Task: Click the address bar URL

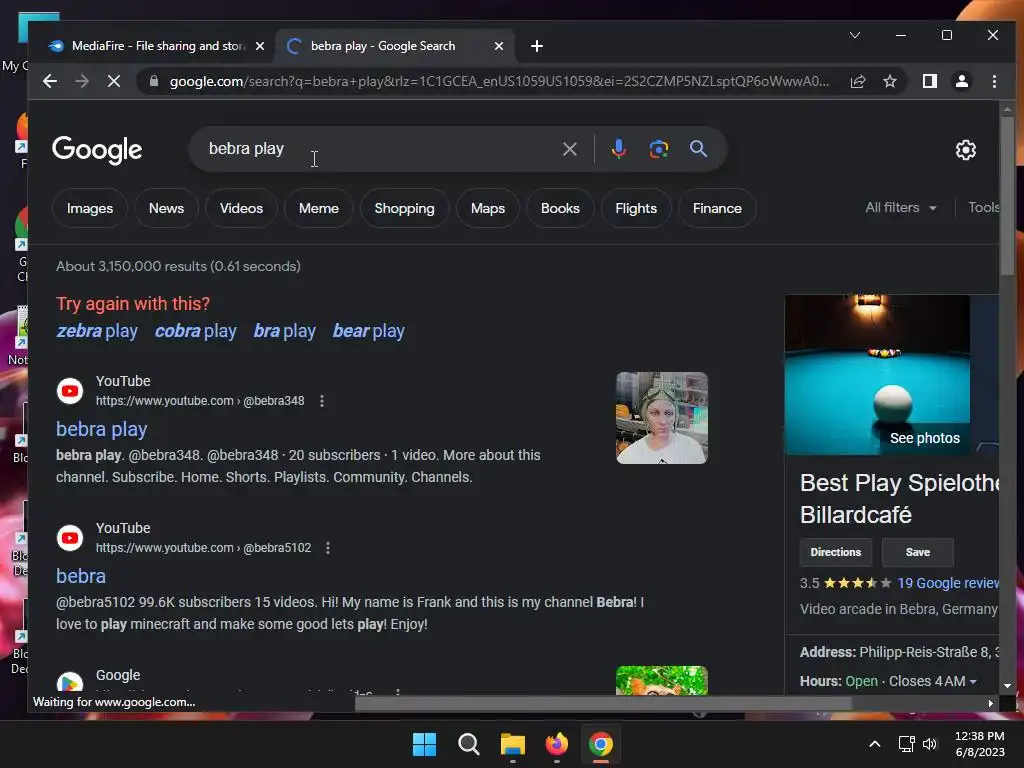Action: point(500,81)
